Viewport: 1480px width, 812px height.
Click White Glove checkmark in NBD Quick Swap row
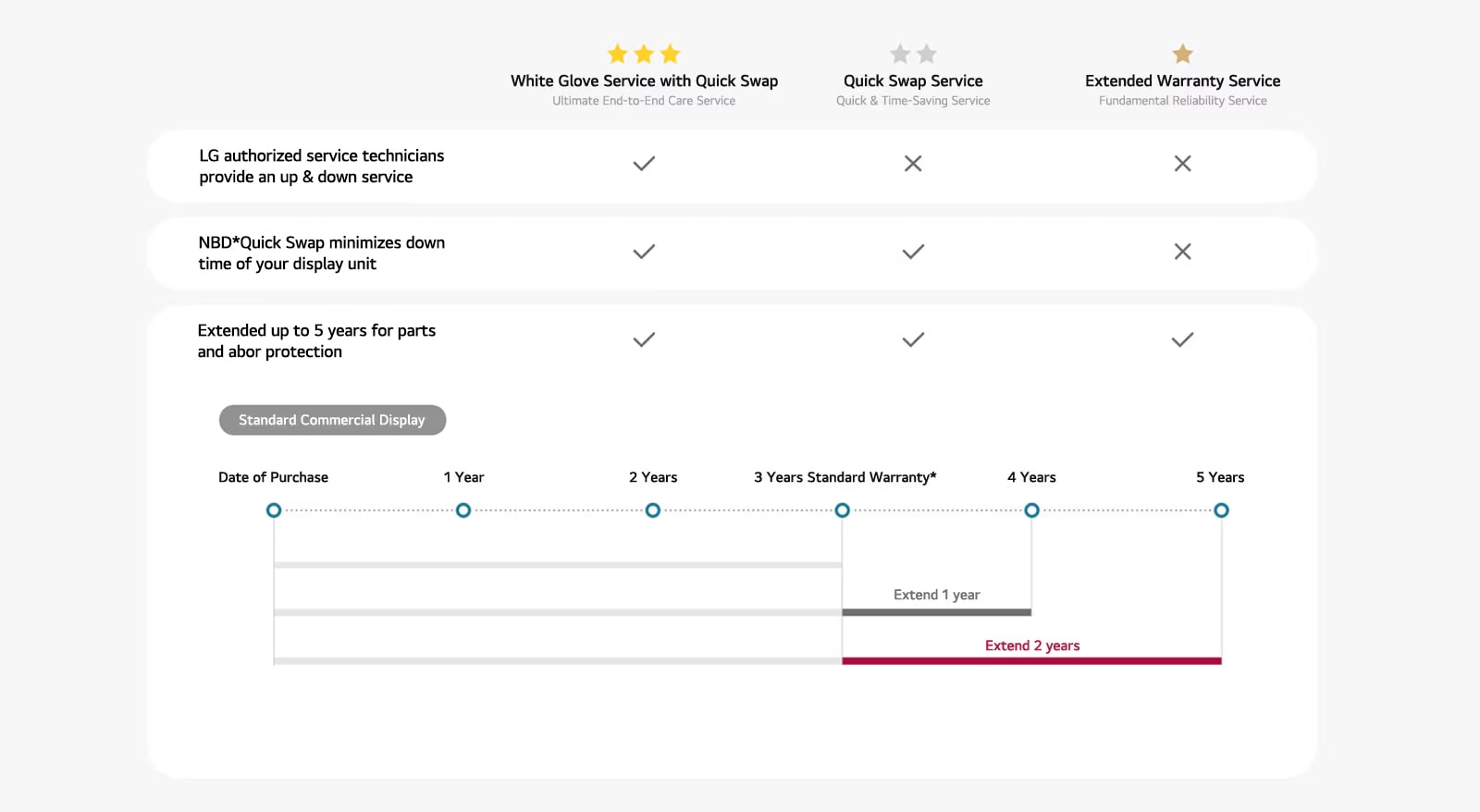(644, 252)
